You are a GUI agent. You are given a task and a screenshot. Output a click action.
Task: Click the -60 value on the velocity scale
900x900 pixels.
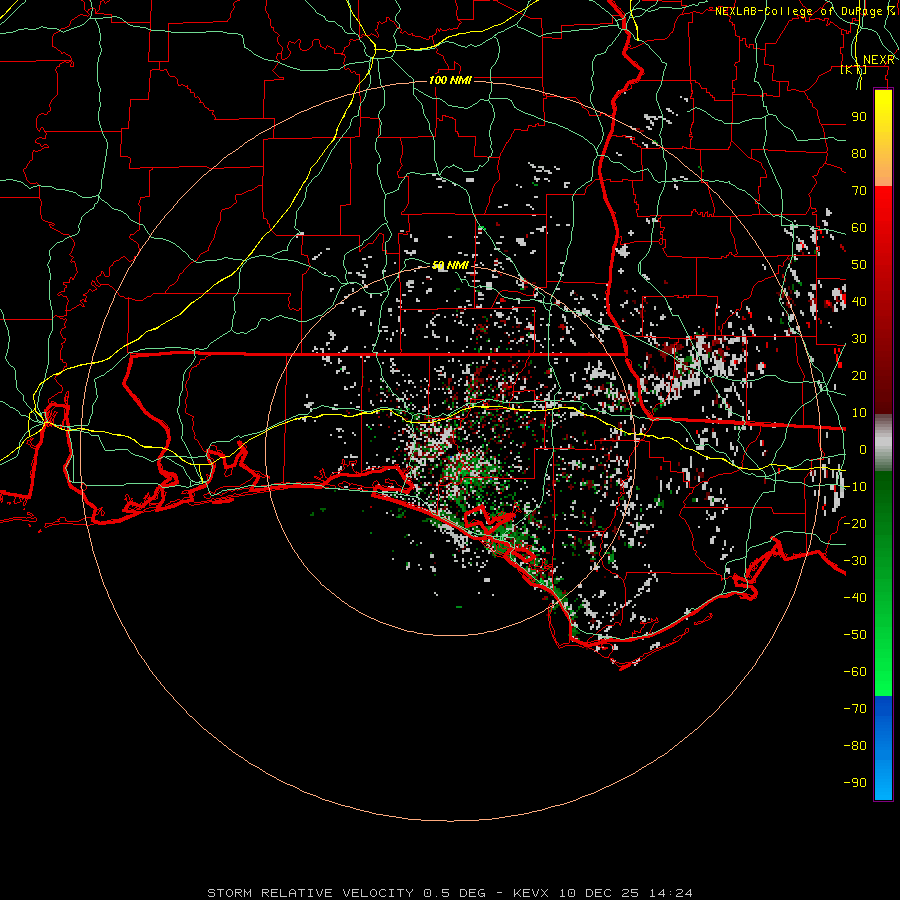[x=855, y=672]
